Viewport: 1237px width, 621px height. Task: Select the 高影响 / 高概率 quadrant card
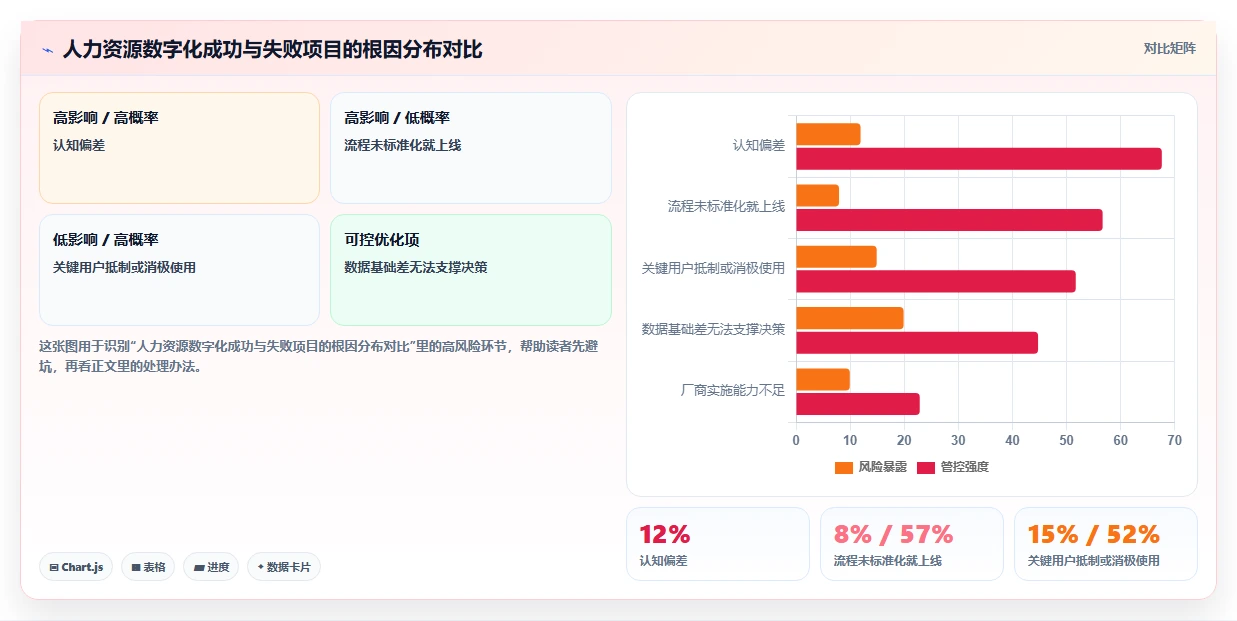click(x=179, y=148)
